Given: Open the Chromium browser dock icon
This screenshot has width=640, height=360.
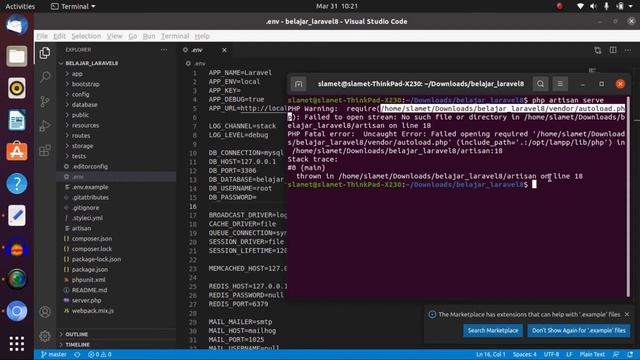Looking at the screenshot, I should pyautogui.click(x=17, y=311).
